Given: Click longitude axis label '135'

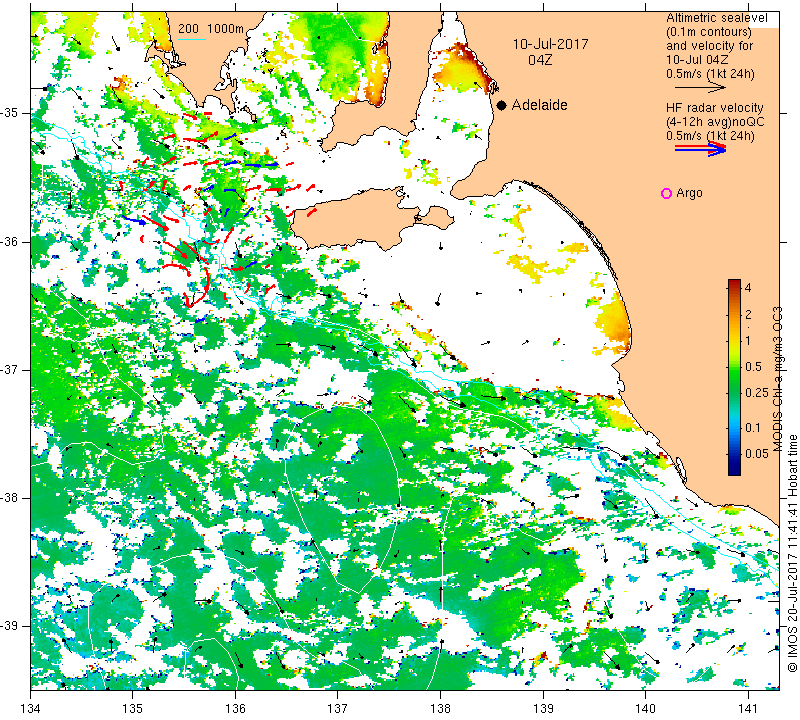Looking at the screenshot, I should point(133,709).
